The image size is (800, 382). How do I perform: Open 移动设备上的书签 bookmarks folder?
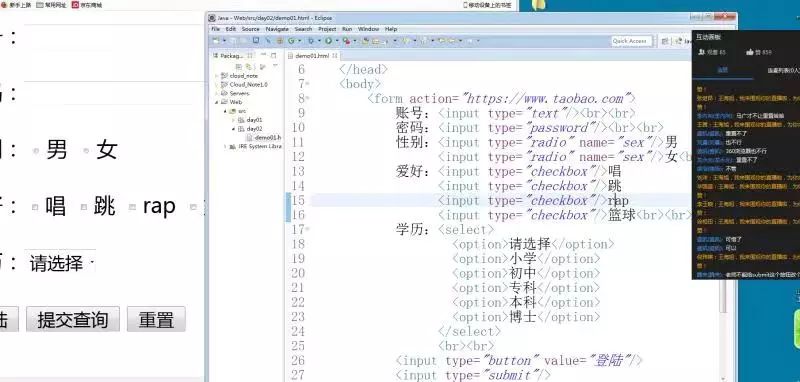pyautogui.click(x=487, y=5)
